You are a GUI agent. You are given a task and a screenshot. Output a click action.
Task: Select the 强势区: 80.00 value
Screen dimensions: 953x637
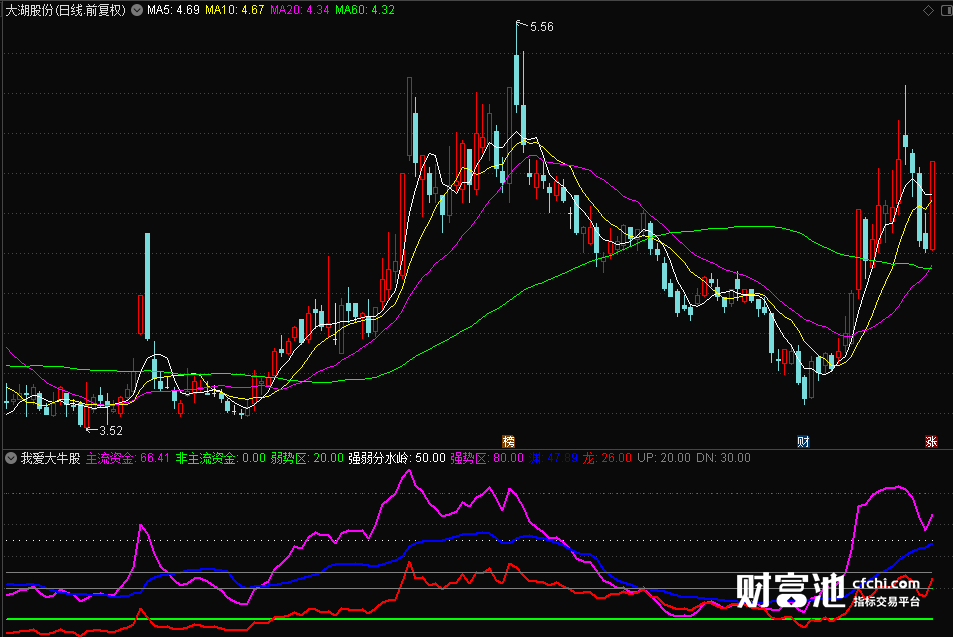point(487,458)
